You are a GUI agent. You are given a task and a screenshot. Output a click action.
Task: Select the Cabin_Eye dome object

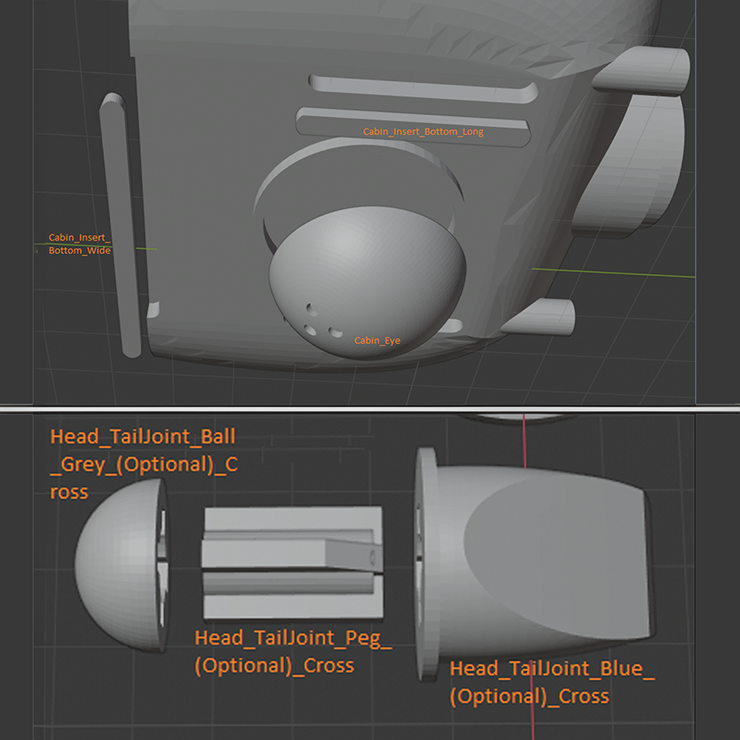367,282
